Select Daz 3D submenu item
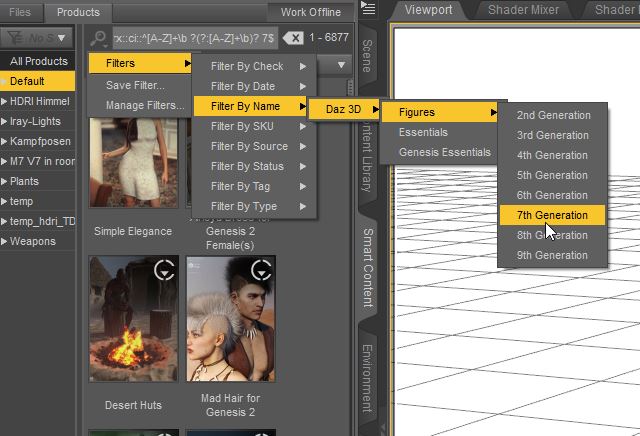 [344, 109]
